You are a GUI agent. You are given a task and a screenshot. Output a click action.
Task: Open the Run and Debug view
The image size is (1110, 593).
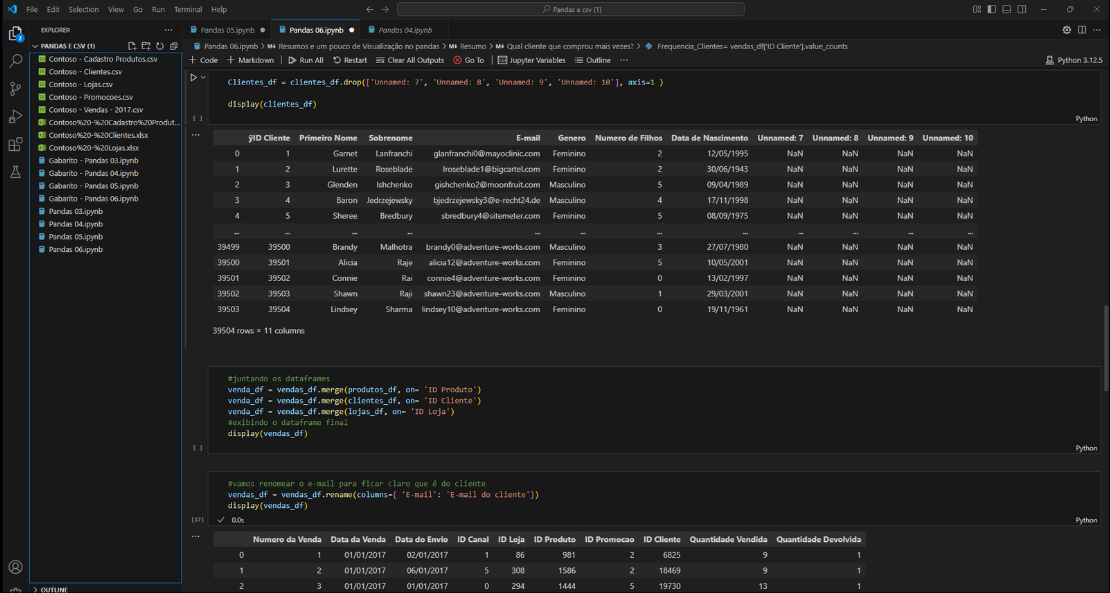[15, 117]
